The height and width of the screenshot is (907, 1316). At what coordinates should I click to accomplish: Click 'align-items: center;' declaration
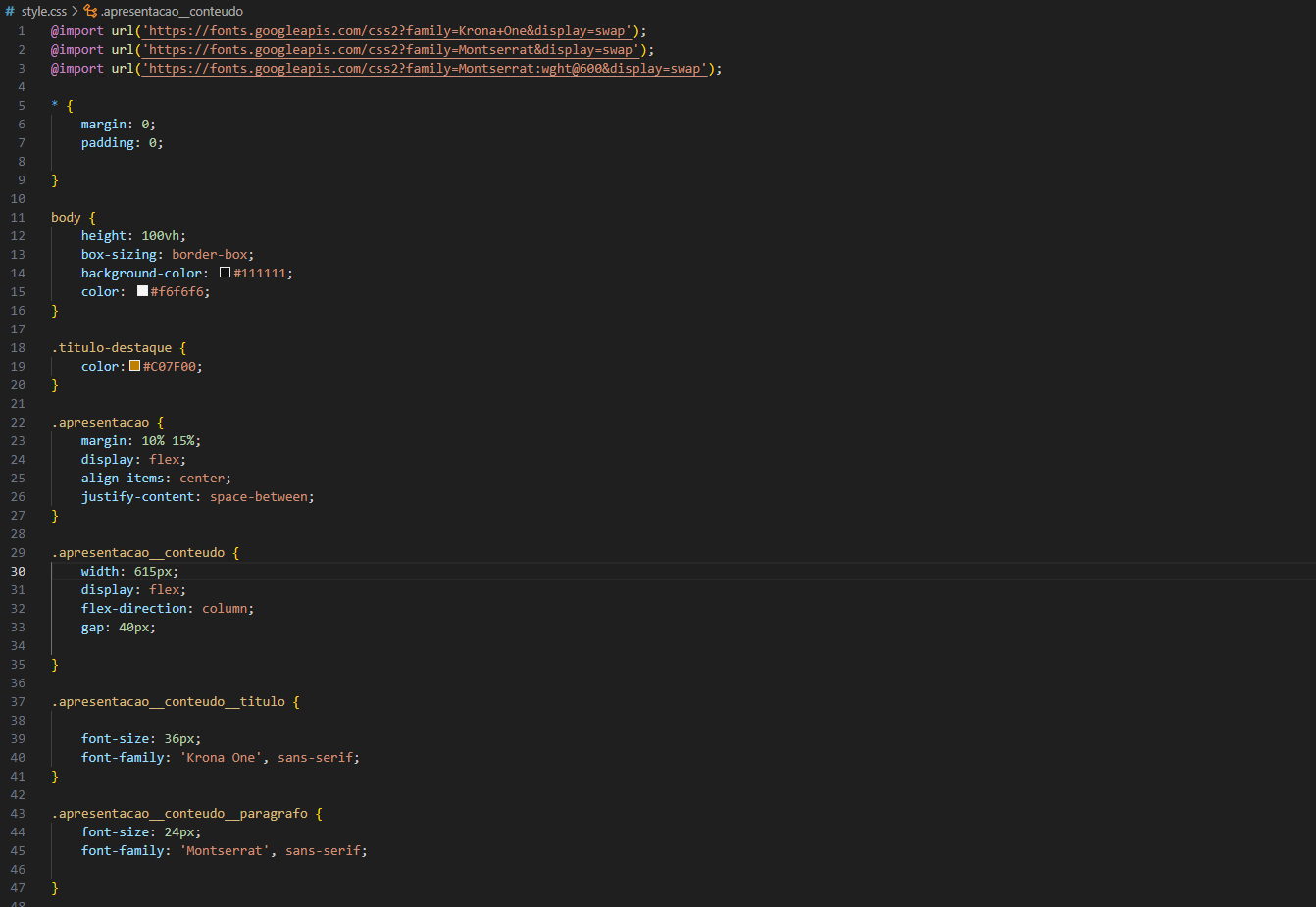click(x=157, y=479)
